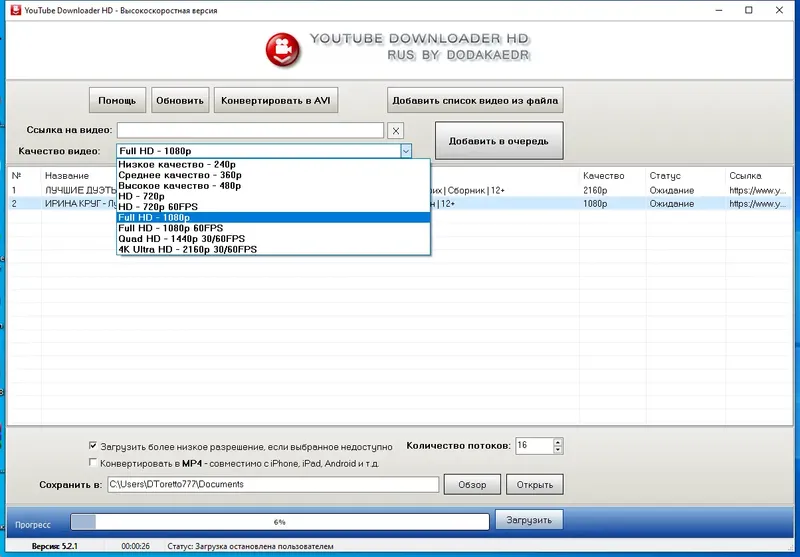This screenshot has width=800, height=557.
Task: Decrease thread count with down arrow
Action: (x=558, y=450)
